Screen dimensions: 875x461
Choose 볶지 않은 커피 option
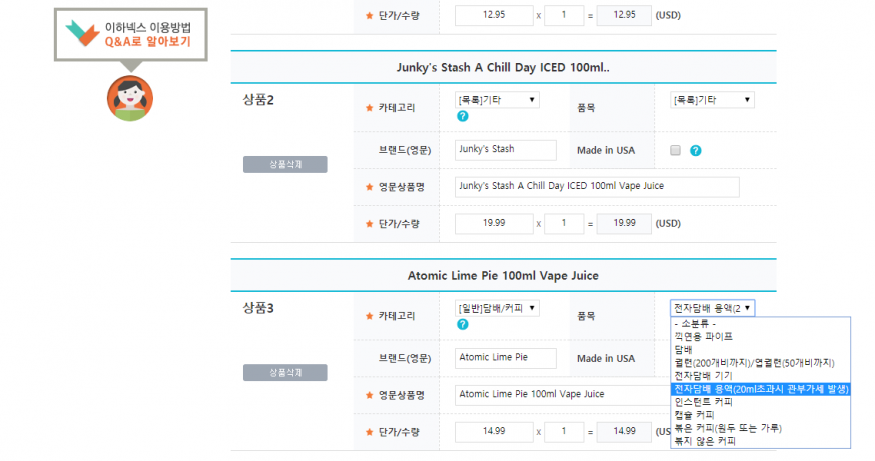(705, 440)
